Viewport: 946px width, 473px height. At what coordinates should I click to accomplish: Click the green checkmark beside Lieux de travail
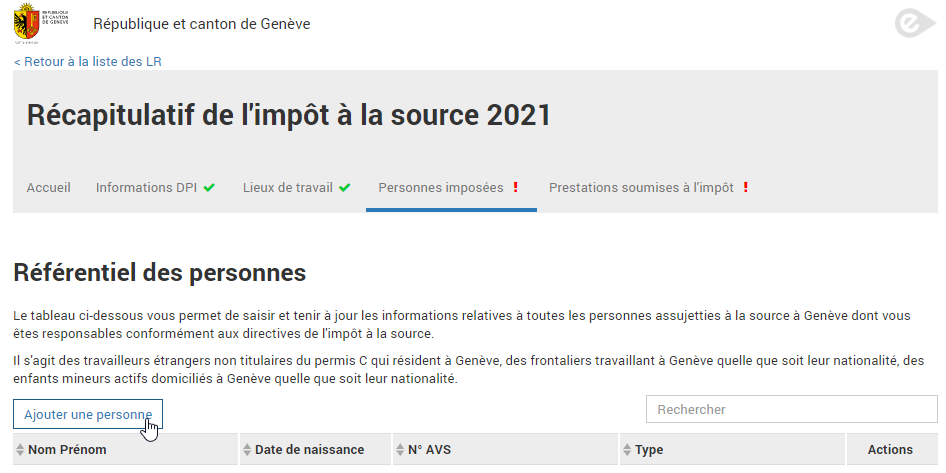[344, 188]
